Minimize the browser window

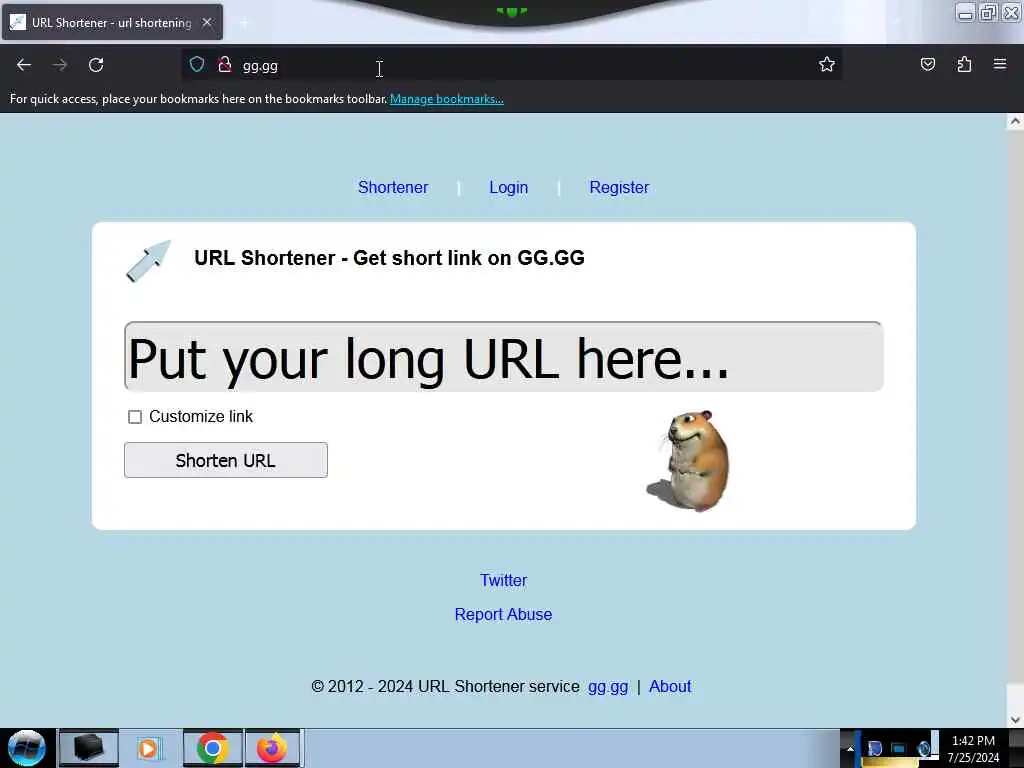[965, 12]
